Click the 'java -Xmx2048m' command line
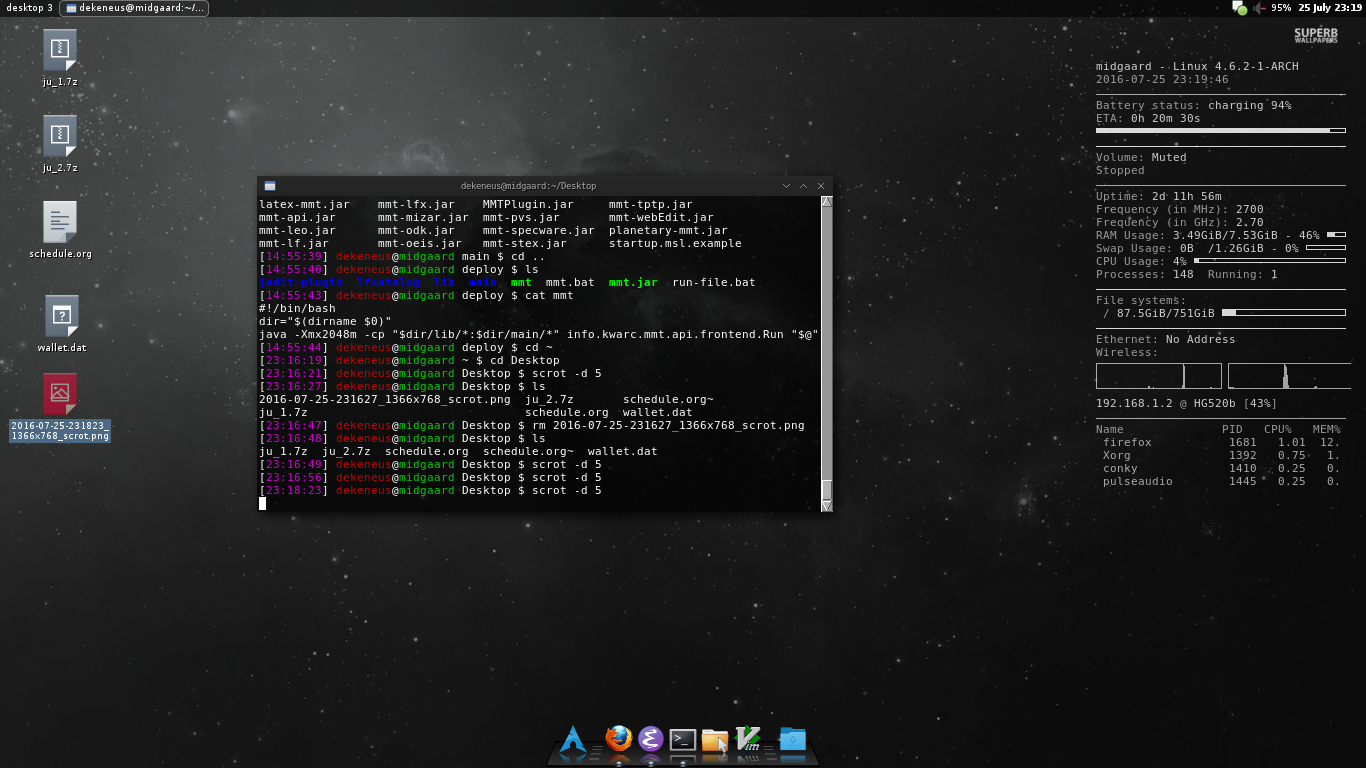The height and width of the screenshot is (768, 1366). [x=539, y=334]
